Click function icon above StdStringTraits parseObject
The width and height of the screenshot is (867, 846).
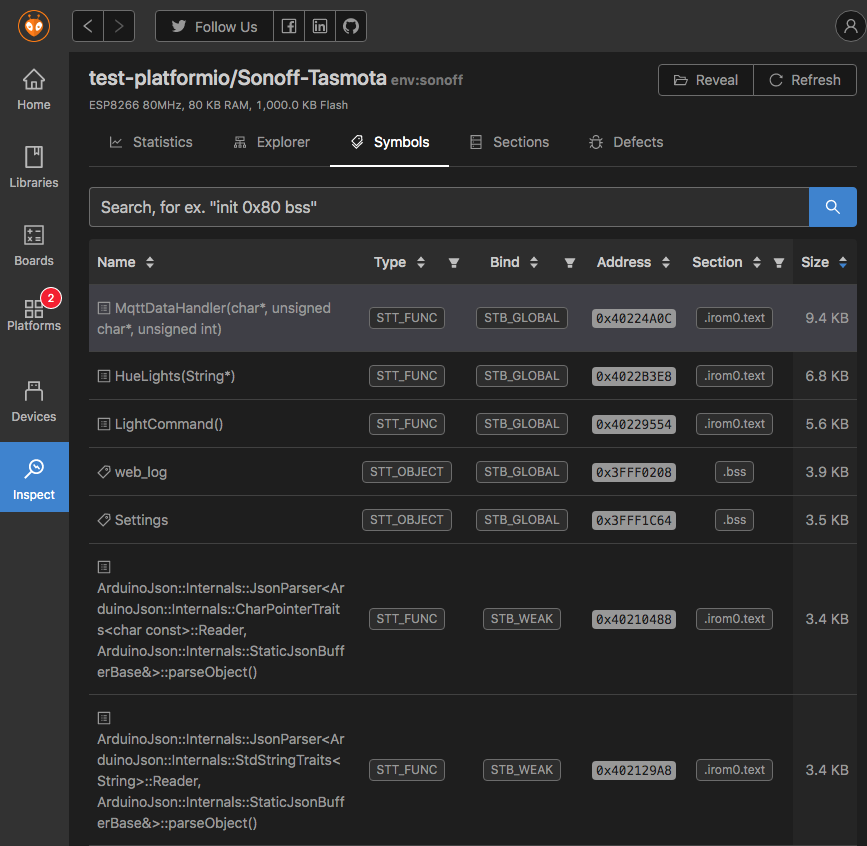point(103,718)
